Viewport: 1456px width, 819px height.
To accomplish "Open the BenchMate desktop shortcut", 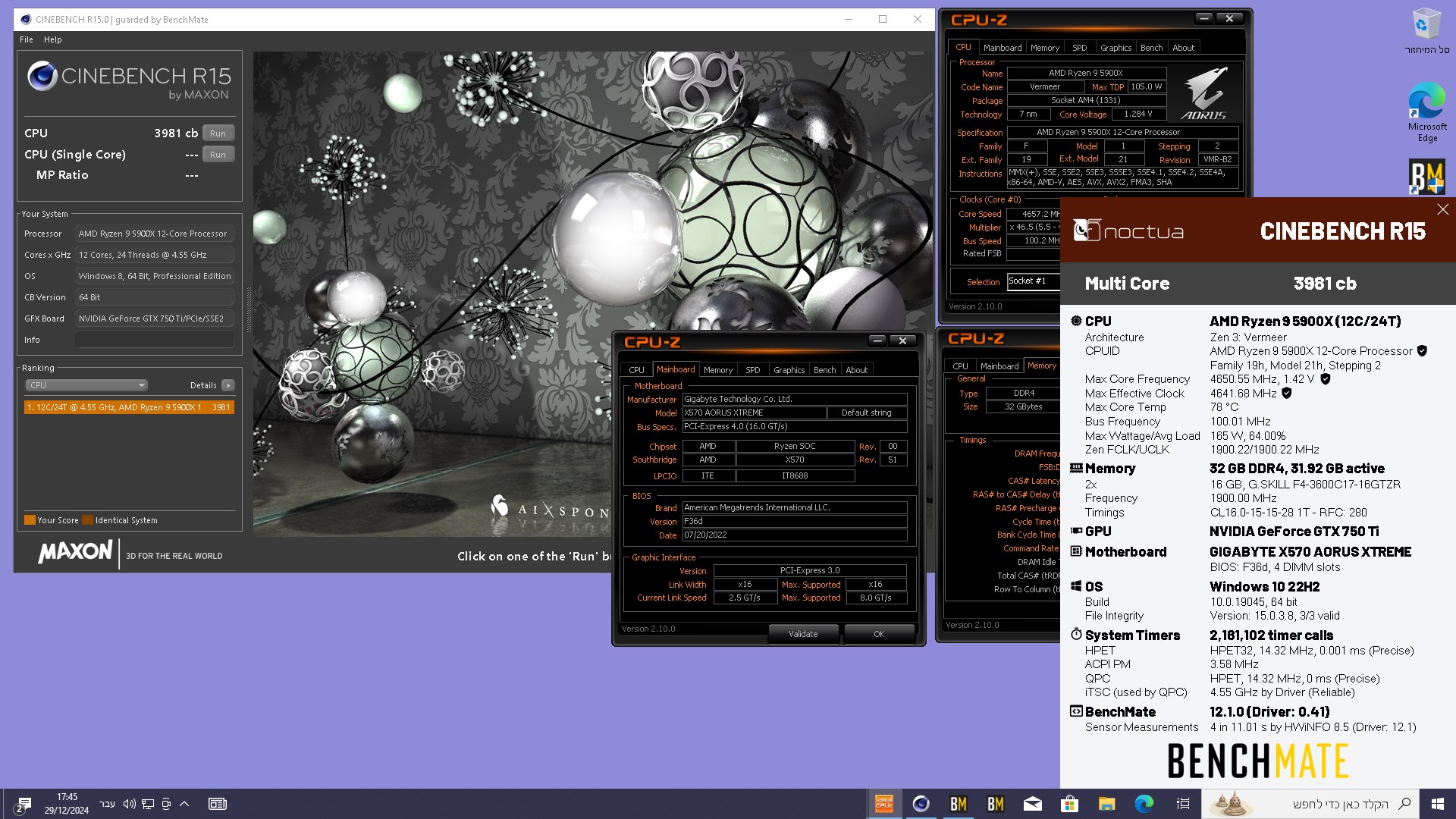I will (1426, 177).
